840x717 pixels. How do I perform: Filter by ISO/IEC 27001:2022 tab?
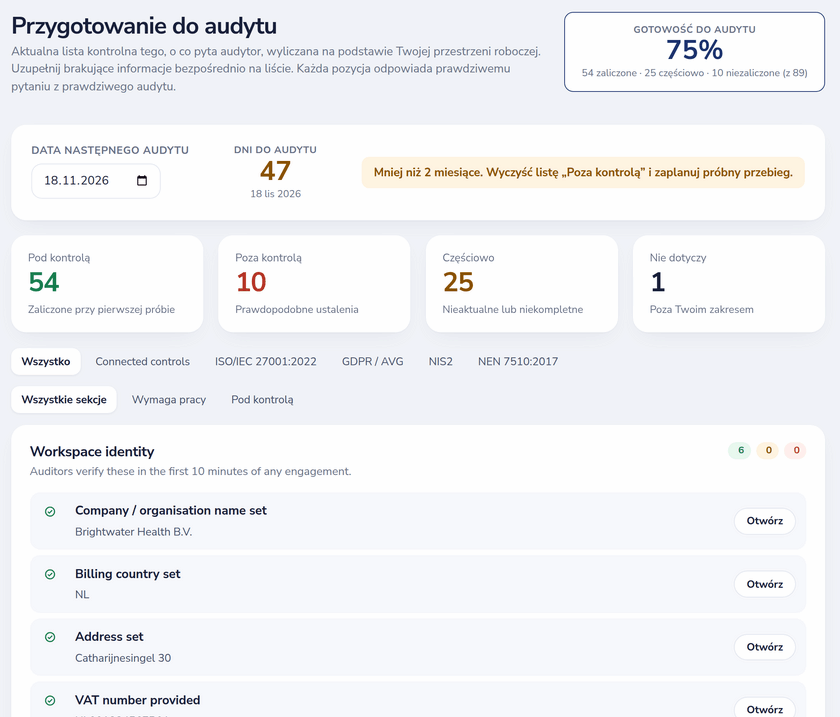[x=266, y=362]
